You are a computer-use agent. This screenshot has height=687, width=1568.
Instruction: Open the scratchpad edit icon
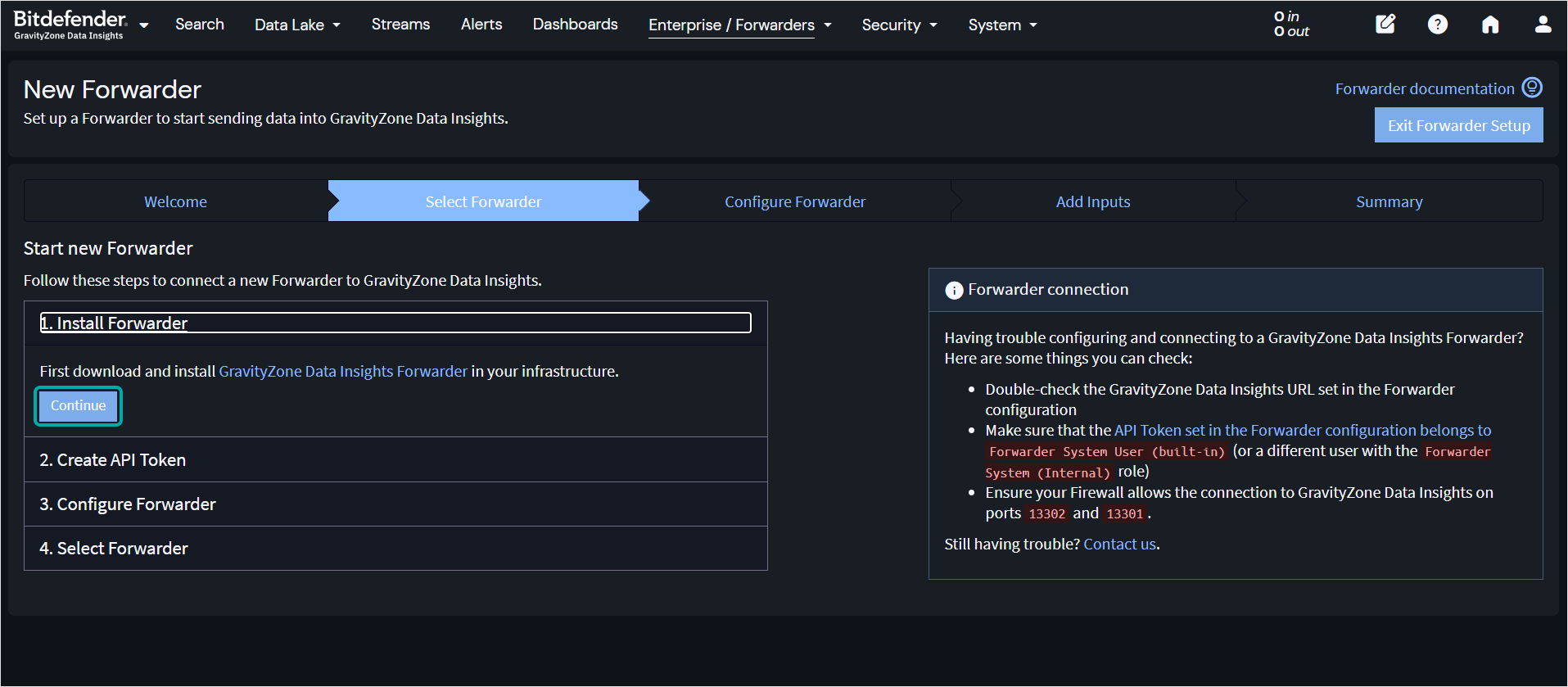[x=1385, y=25]
